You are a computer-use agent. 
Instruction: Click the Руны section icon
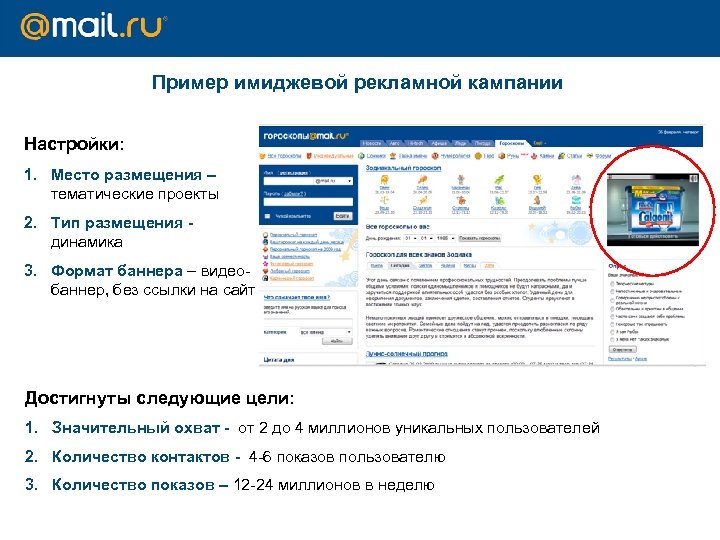pyautogui.click(x=501, y=156)
